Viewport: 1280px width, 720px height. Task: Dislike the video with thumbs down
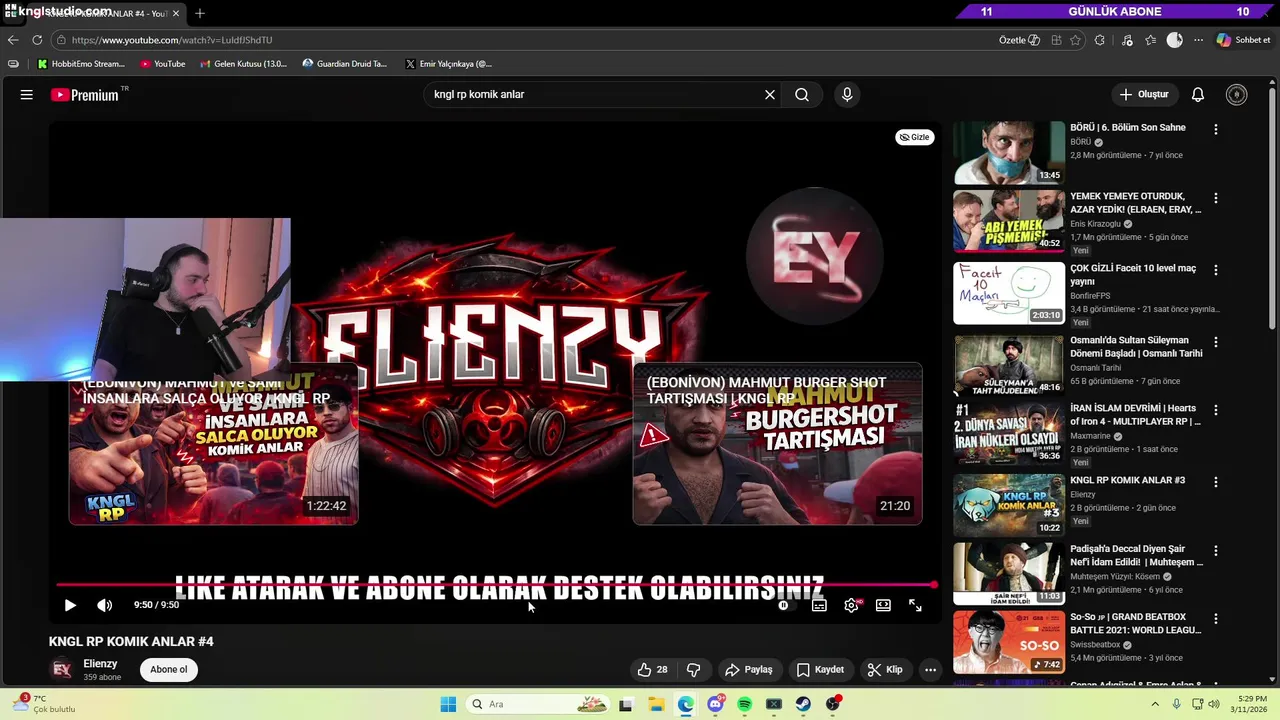(x=693, y=670)
